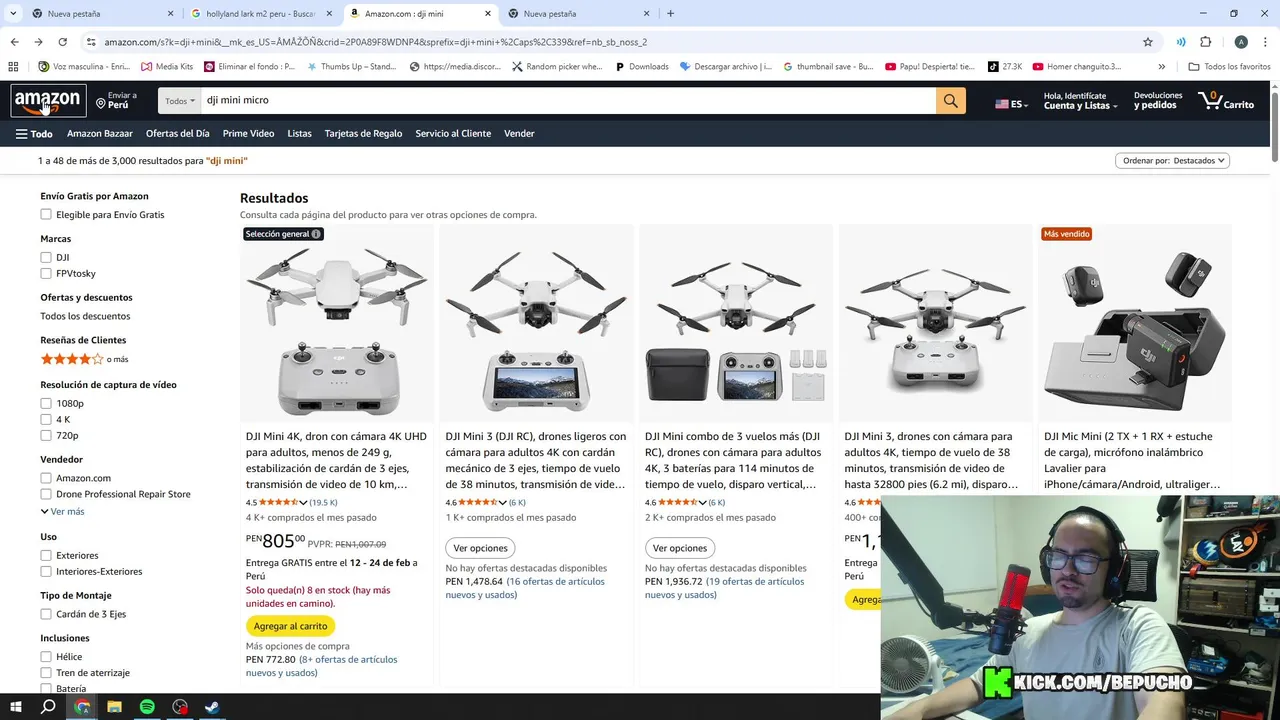Screen dimensions: 1280x720
Task: Check the Amazon.com seller filter
Action: pos(46,479)
